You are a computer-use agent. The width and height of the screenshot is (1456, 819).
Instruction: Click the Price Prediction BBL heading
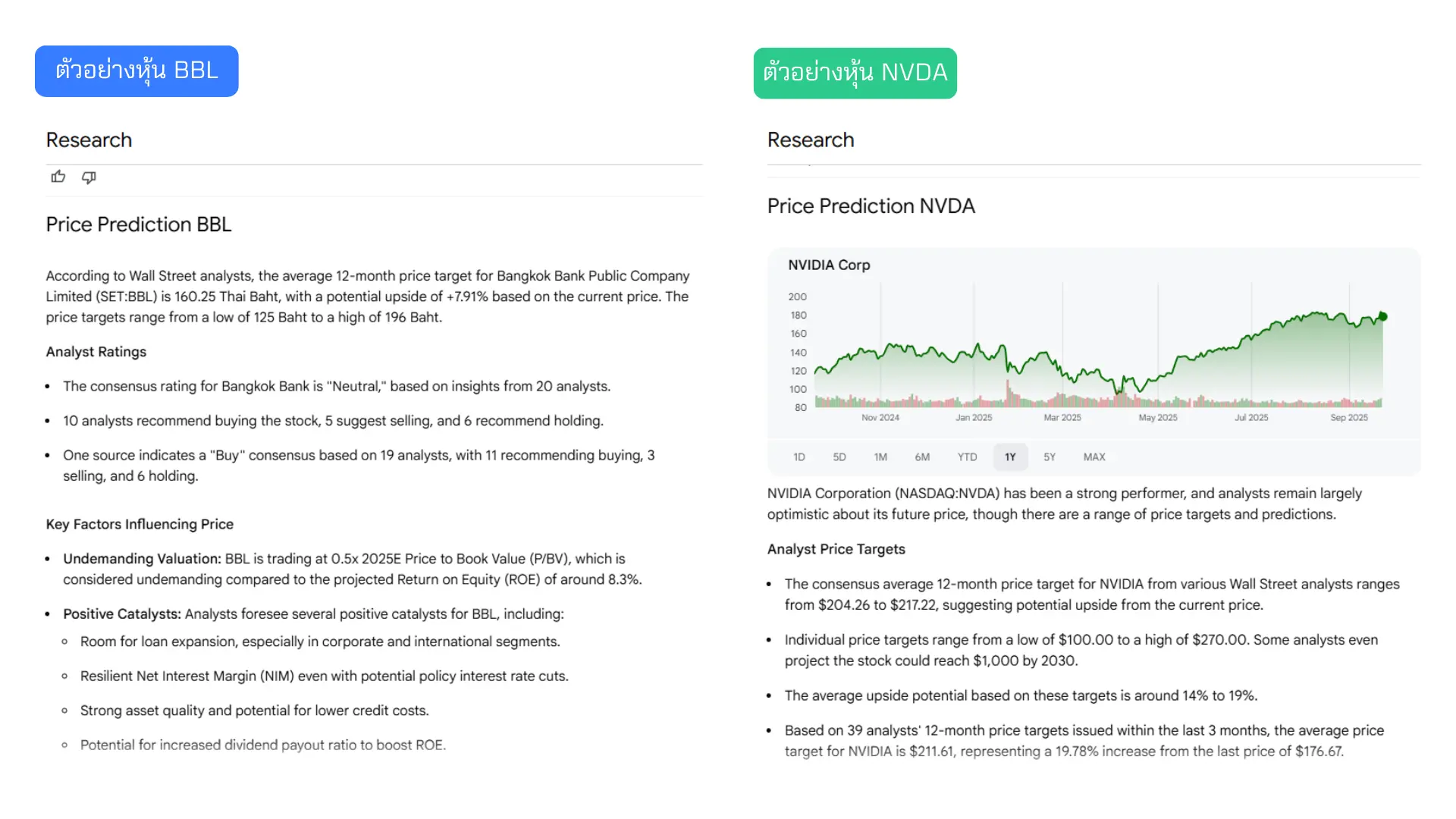point(138,224)
